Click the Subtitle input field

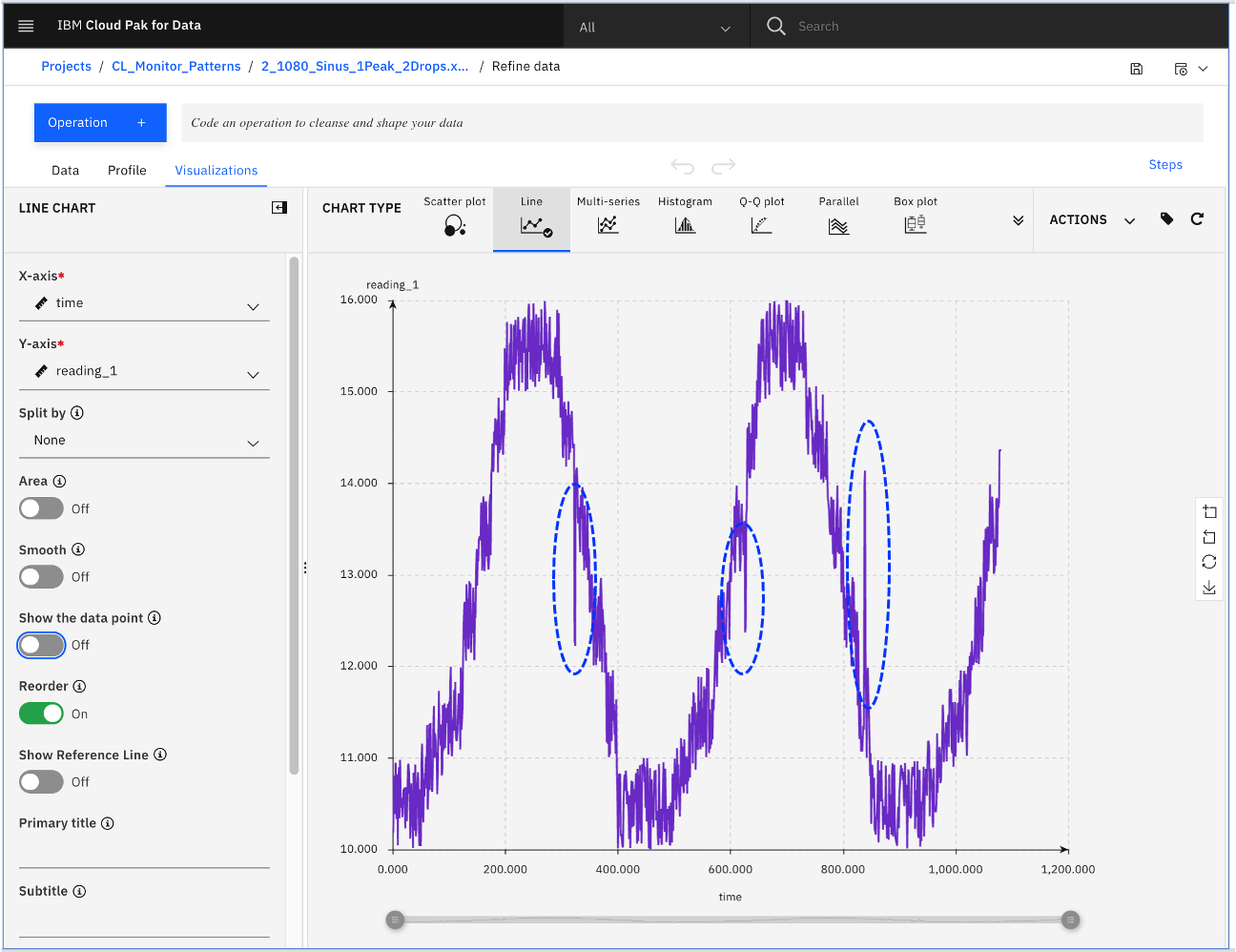coord(144,921)
